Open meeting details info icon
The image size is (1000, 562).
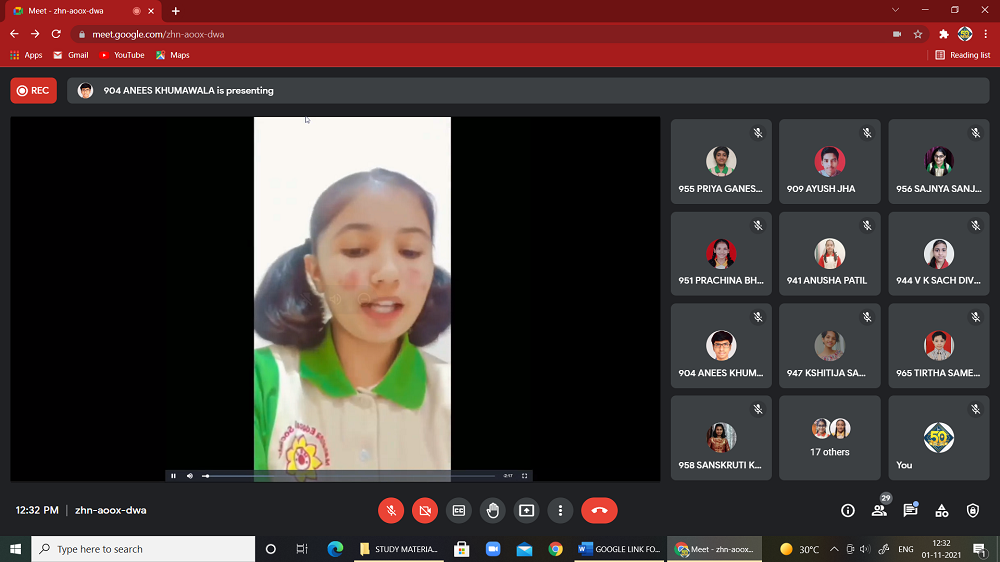tap(848, 510)
